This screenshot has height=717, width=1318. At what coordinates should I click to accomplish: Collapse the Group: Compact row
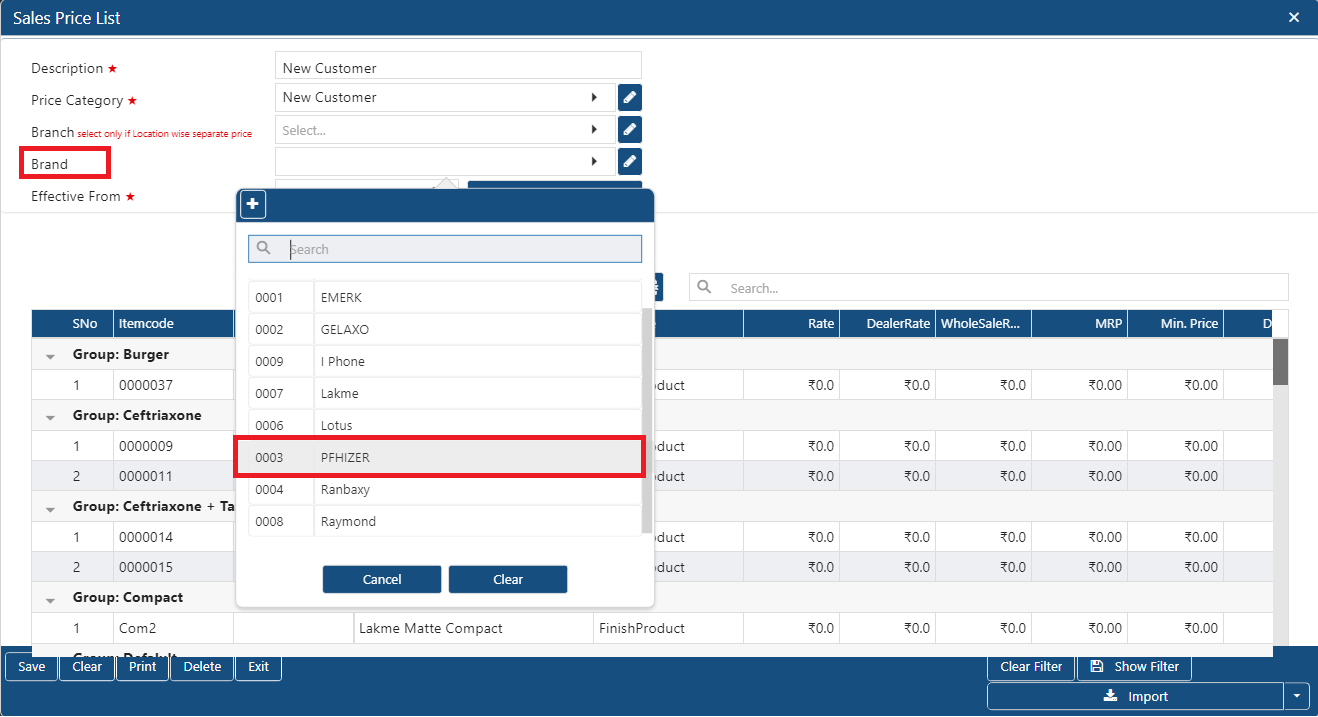pos(50,599)
